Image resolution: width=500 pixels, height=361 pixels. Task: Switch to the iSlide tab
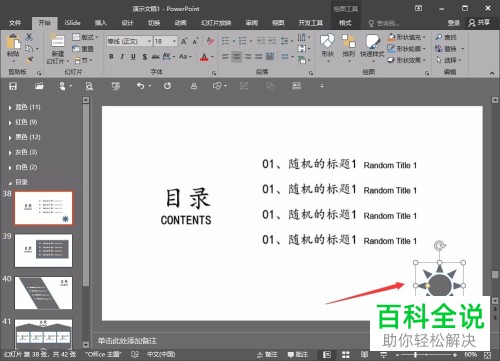click(x=72, y=23)
